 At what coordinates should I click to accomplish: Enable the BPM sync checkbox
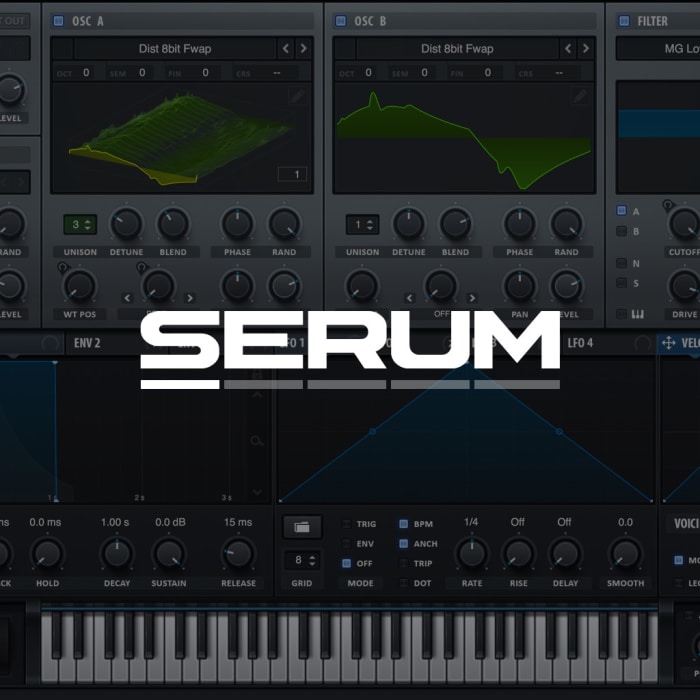click(403, 524)
